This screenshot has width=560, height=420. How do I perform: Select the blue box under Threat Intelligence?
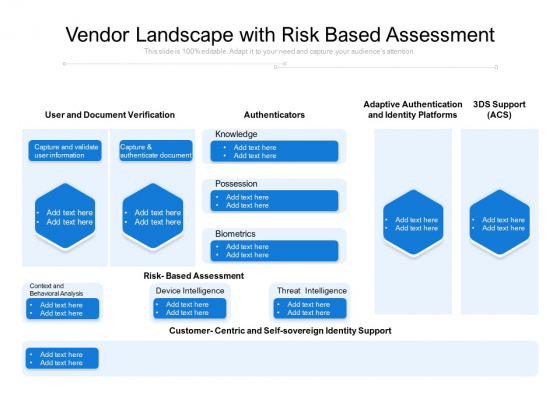[310, 309]
